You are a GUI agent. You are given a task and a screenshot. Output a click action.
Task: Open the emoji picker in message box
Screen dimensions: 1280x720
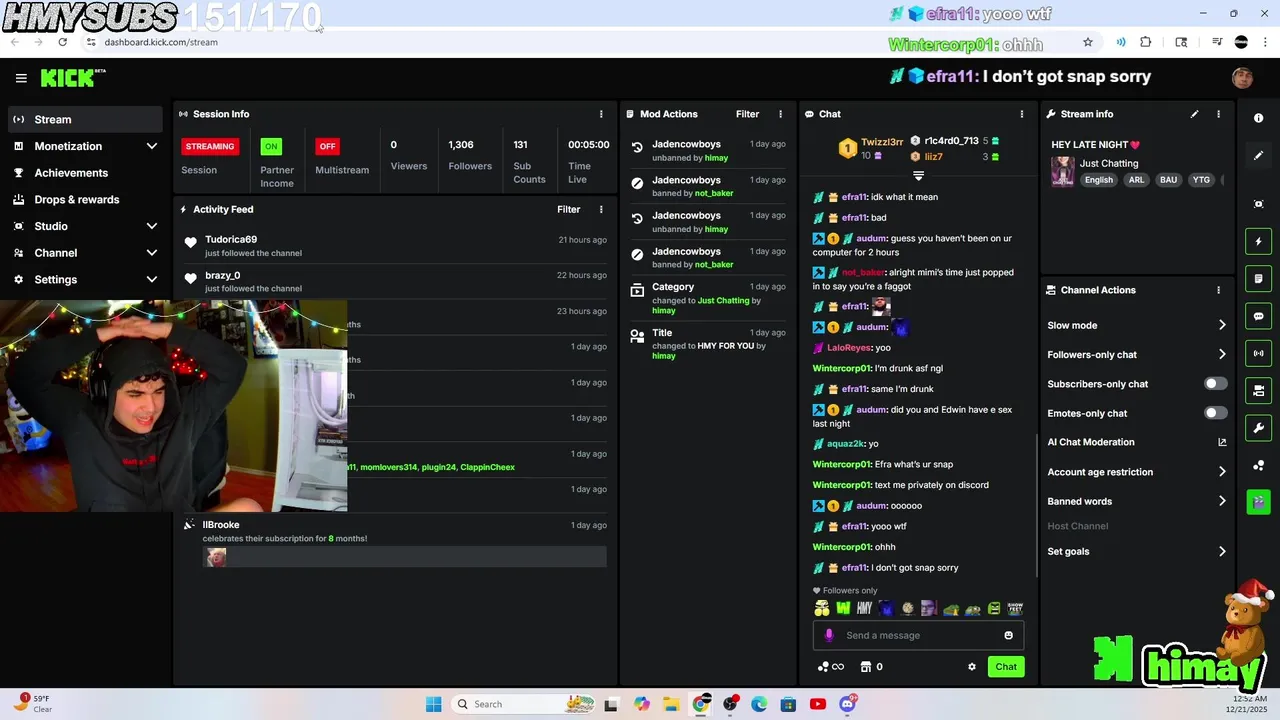1008,635
